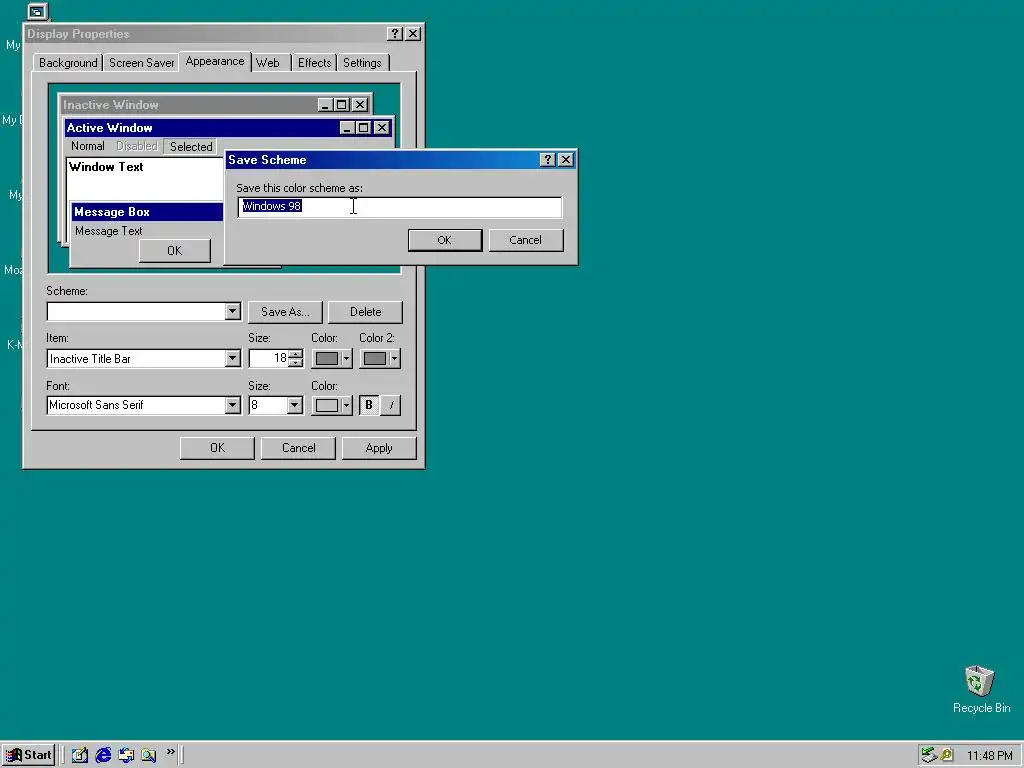Click the Save As... button

pos(285,312)
